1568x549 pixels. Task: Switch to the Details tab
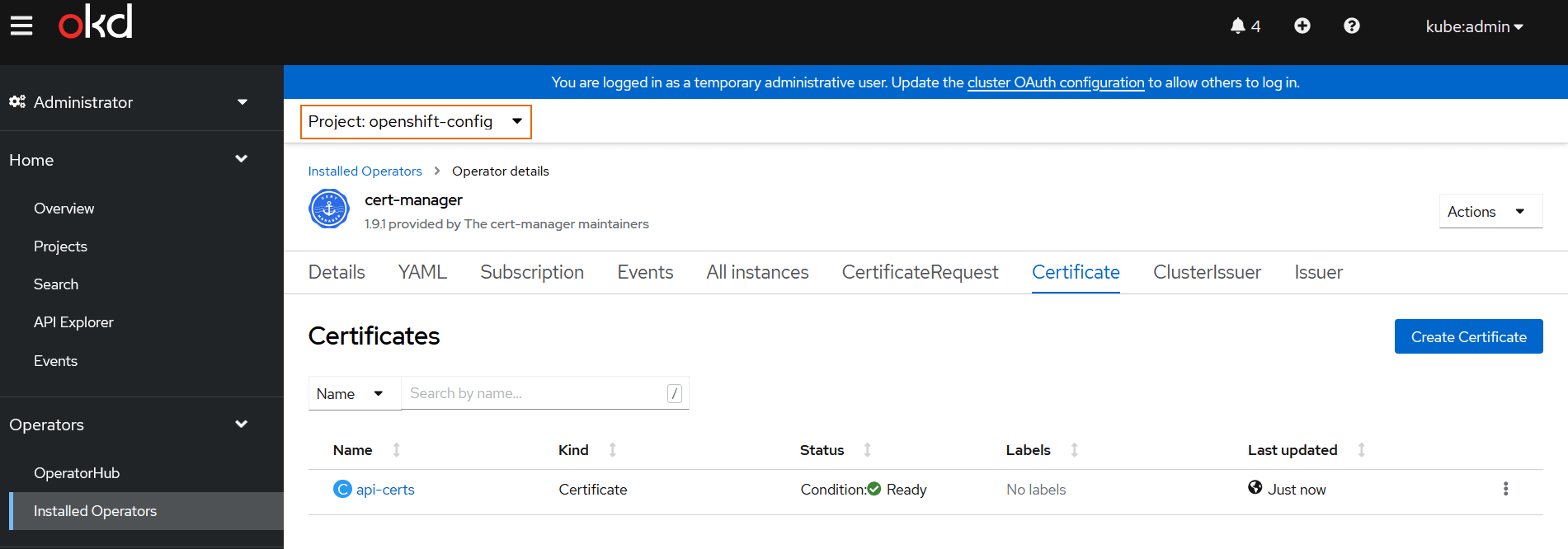pos(337,272)
